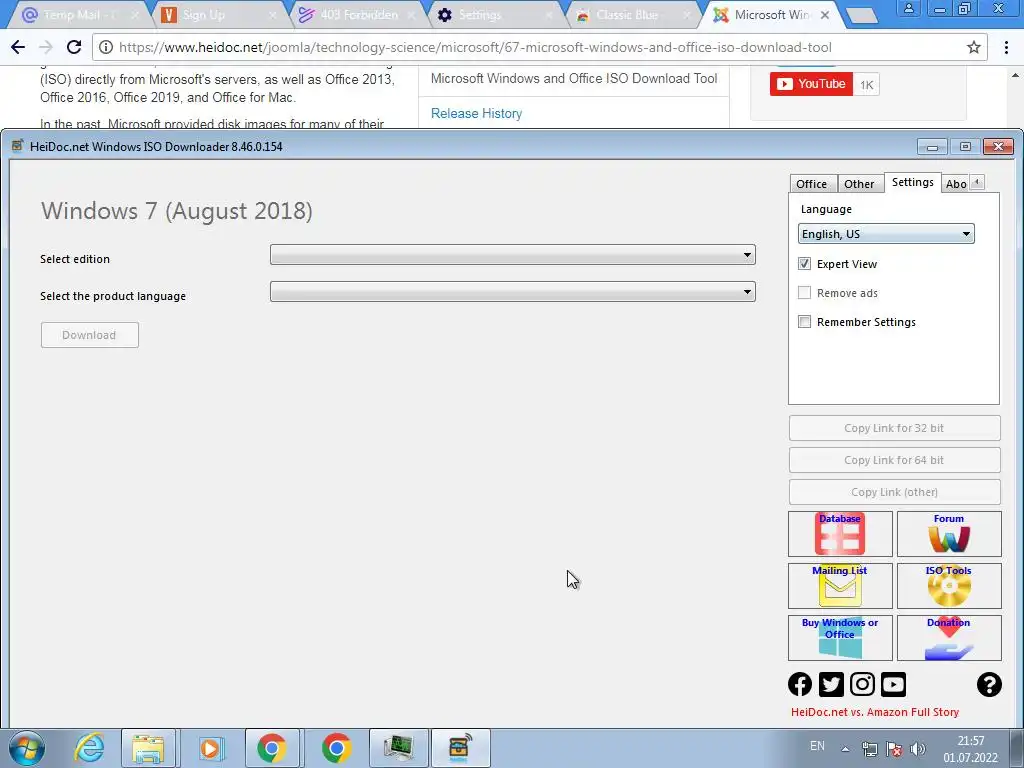Click the Download button

pos(89,335)
